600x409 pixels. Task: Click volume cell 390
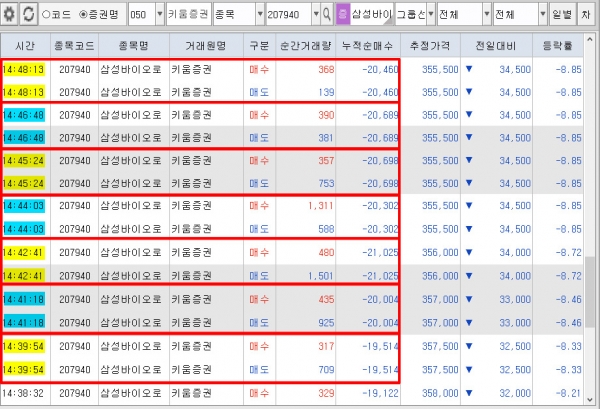pos(326,115)
